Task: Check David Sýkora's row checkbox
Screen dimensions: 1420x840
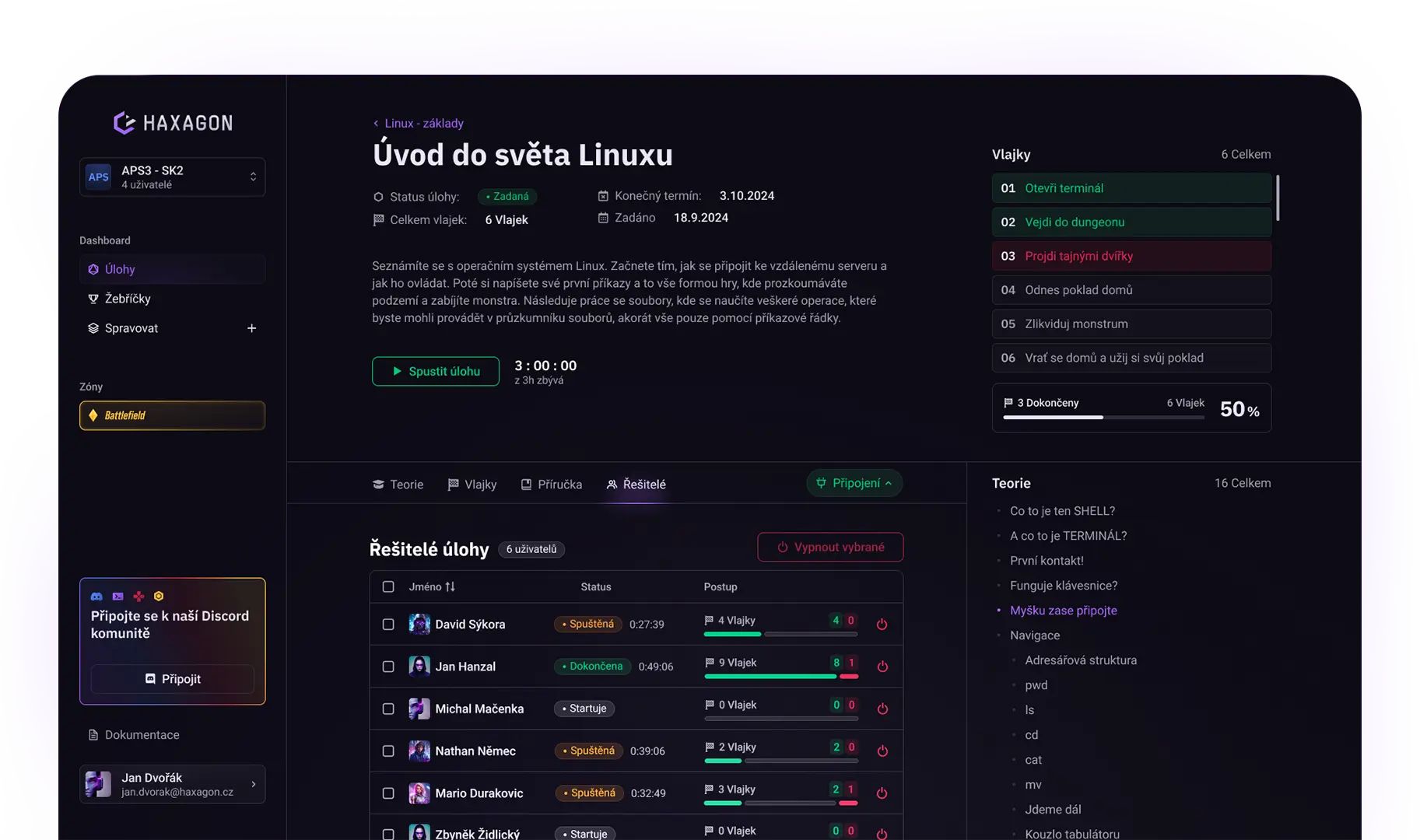Action: coord(388,624)
